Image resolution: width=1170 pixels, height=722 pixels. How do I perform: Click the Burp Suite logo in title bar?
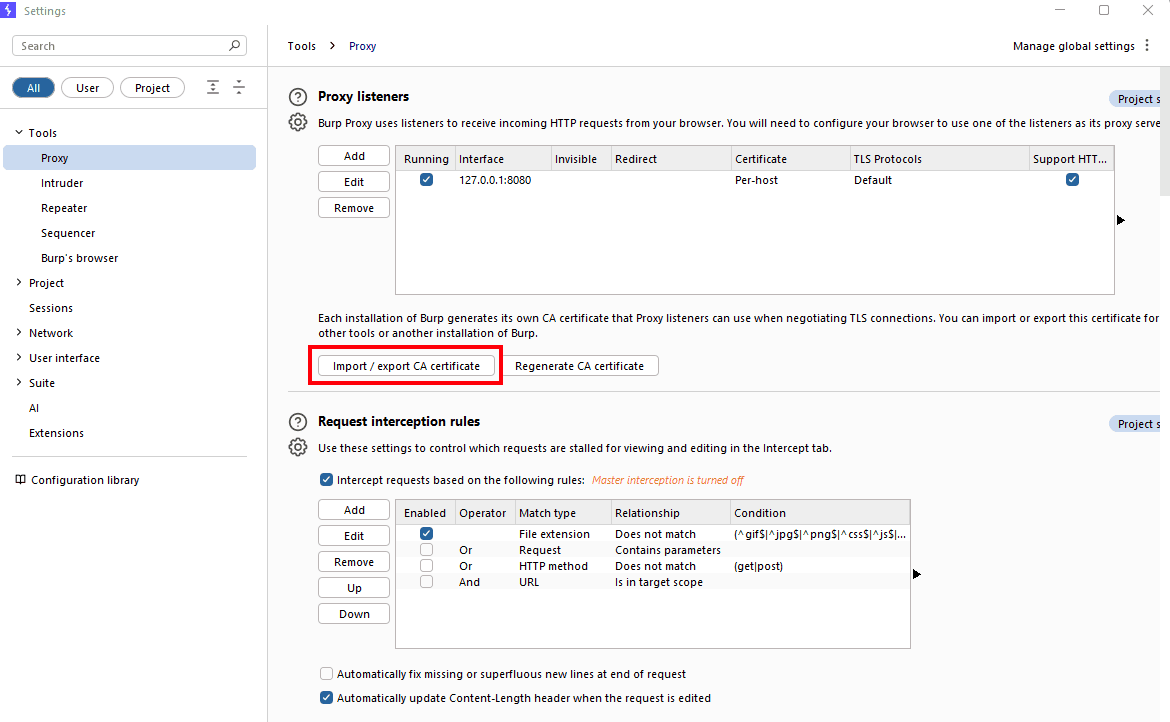click(x=10, y=10)
